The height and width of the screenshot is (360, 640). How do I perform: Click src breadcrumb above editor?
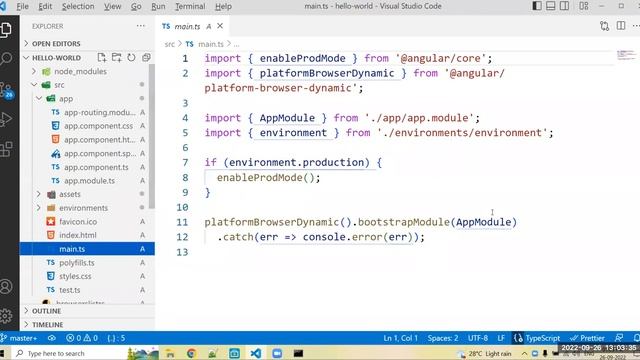click(x=169, y=44)
